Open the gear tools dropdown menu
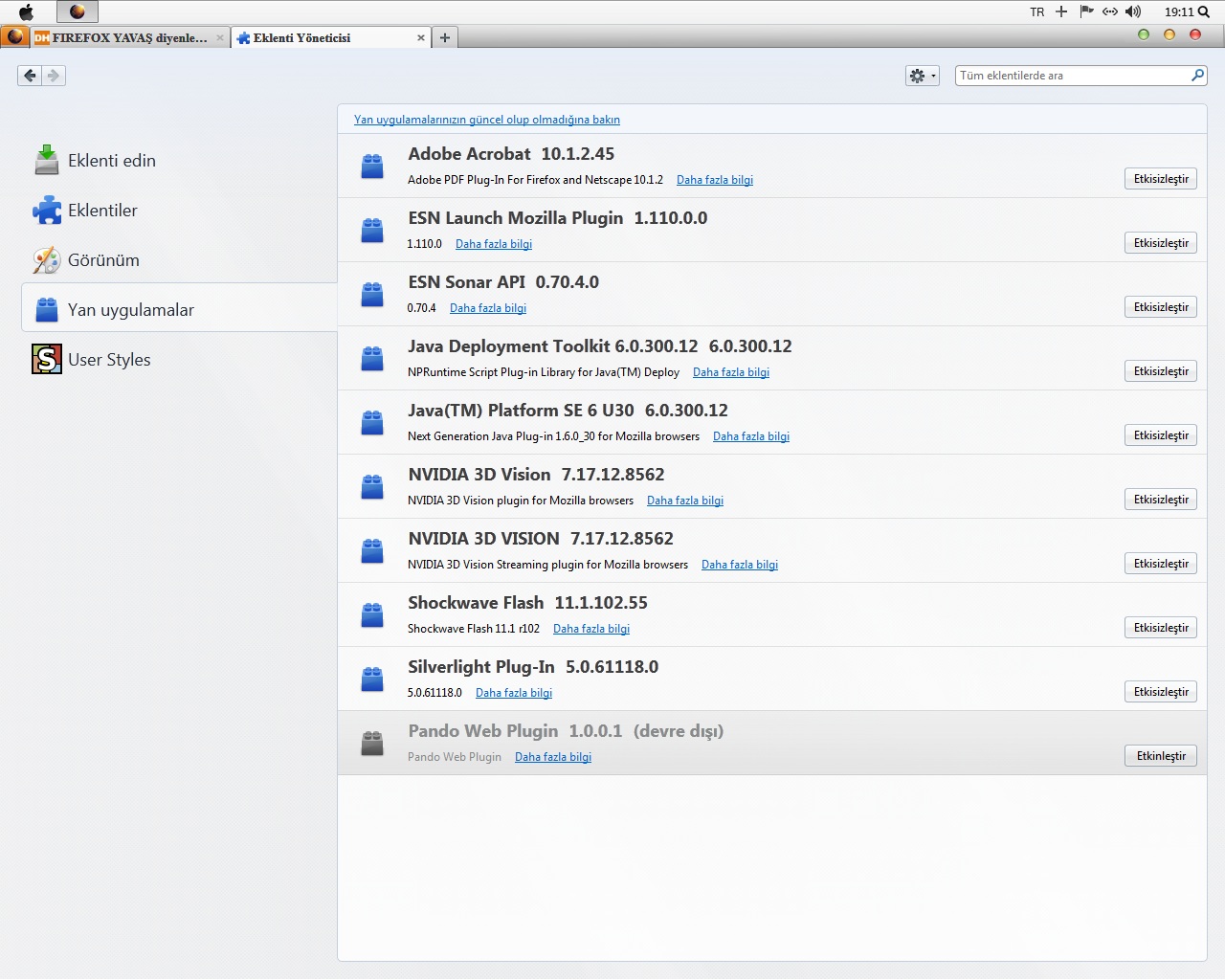This screenshot has width=1225, height=980. pos(923,76)
